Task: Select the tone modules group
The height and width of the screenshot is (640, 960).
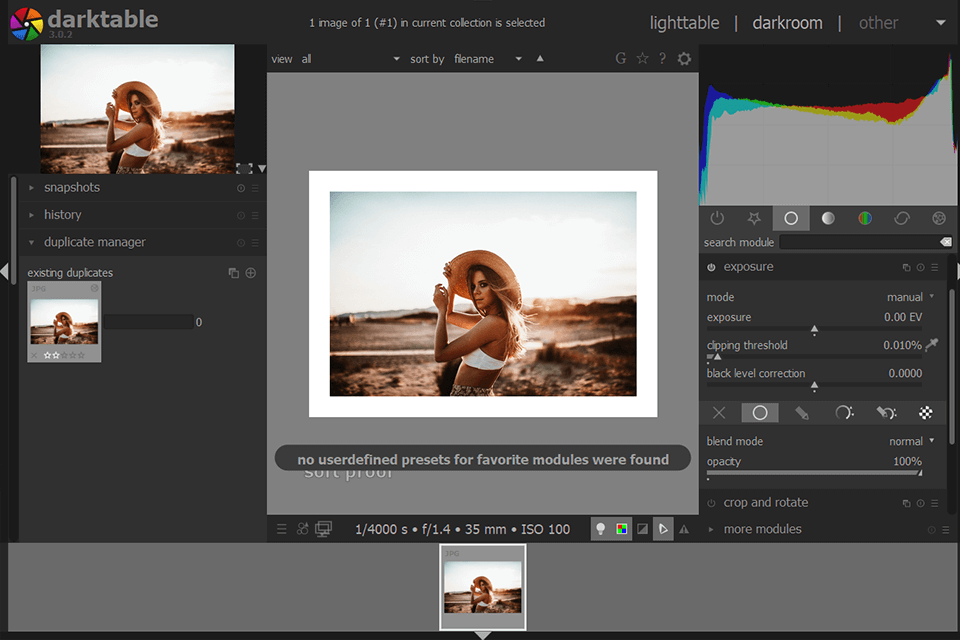Action: 827,218
